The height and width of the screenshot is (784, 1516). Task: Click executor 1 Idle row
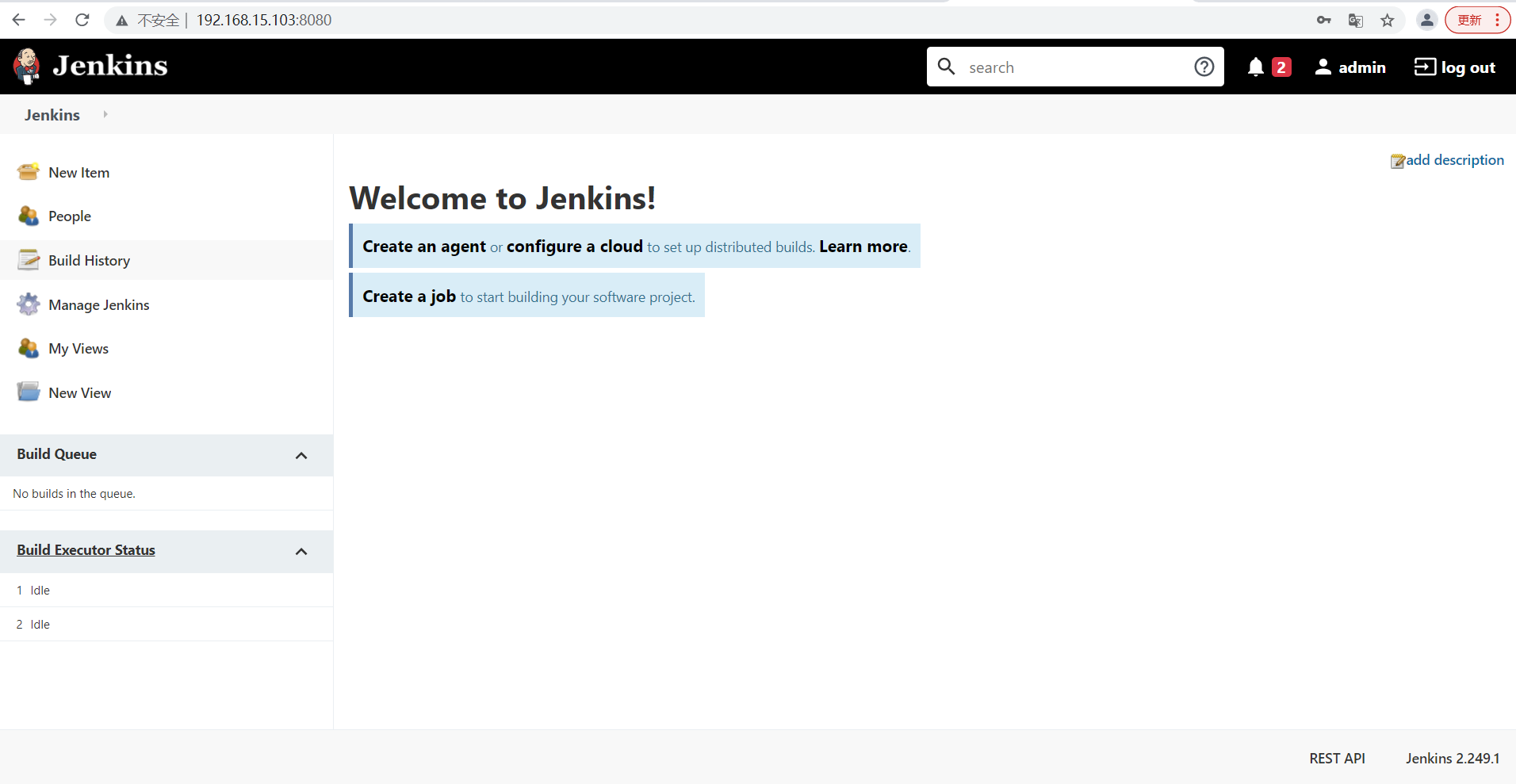click(x=167, y=590)
